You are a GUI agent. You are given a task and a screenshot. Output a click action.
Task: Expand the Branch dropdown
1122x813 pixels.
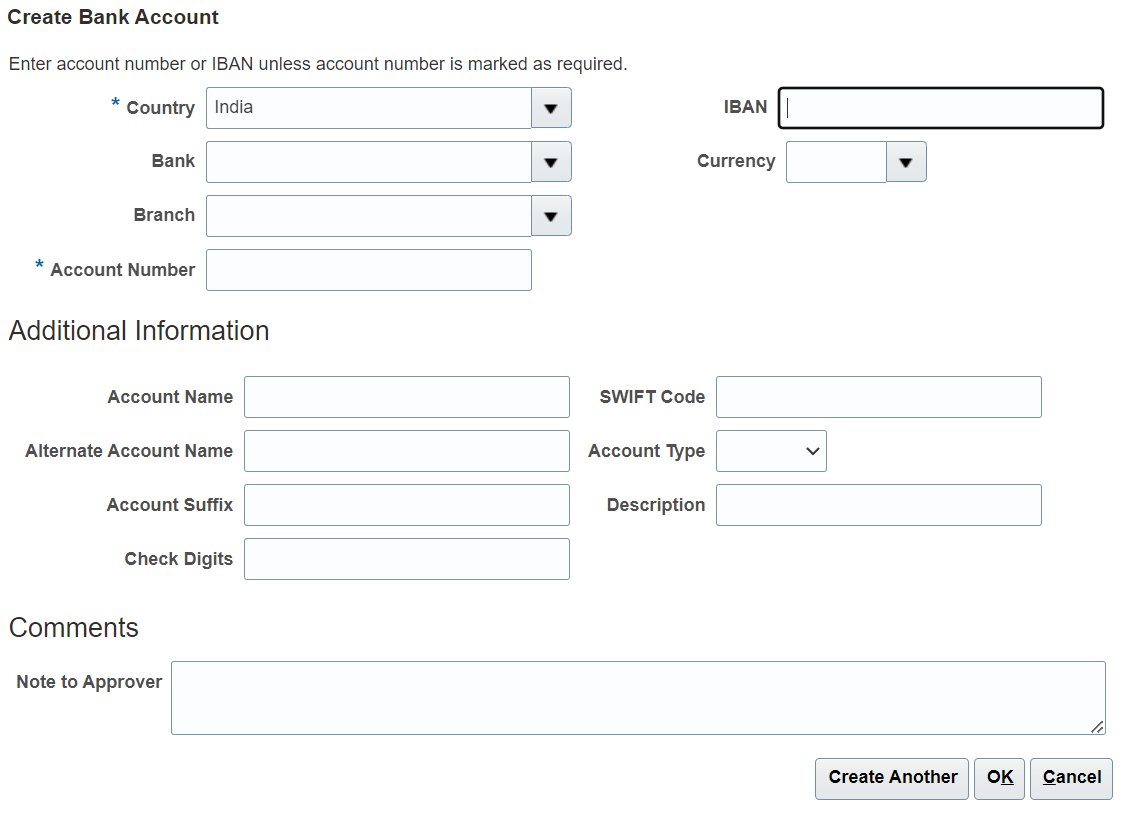pos(550,215)
